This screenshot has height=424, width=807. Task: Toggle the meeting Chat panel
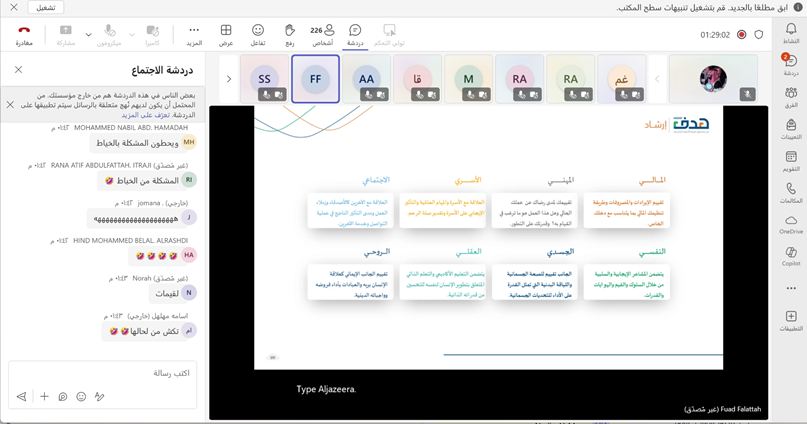355,35
